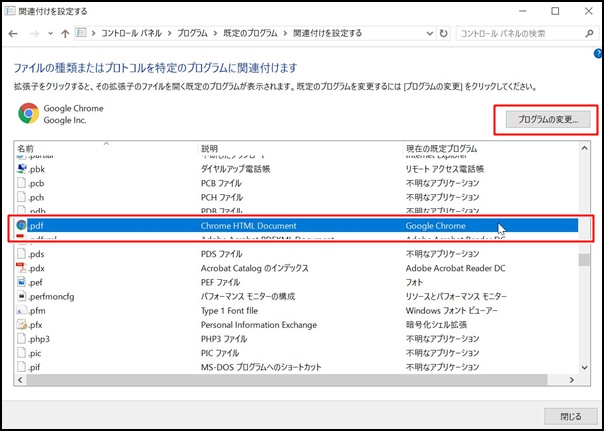Click the list scroll up arrow

pyautogui.click(x=584, y=148)
